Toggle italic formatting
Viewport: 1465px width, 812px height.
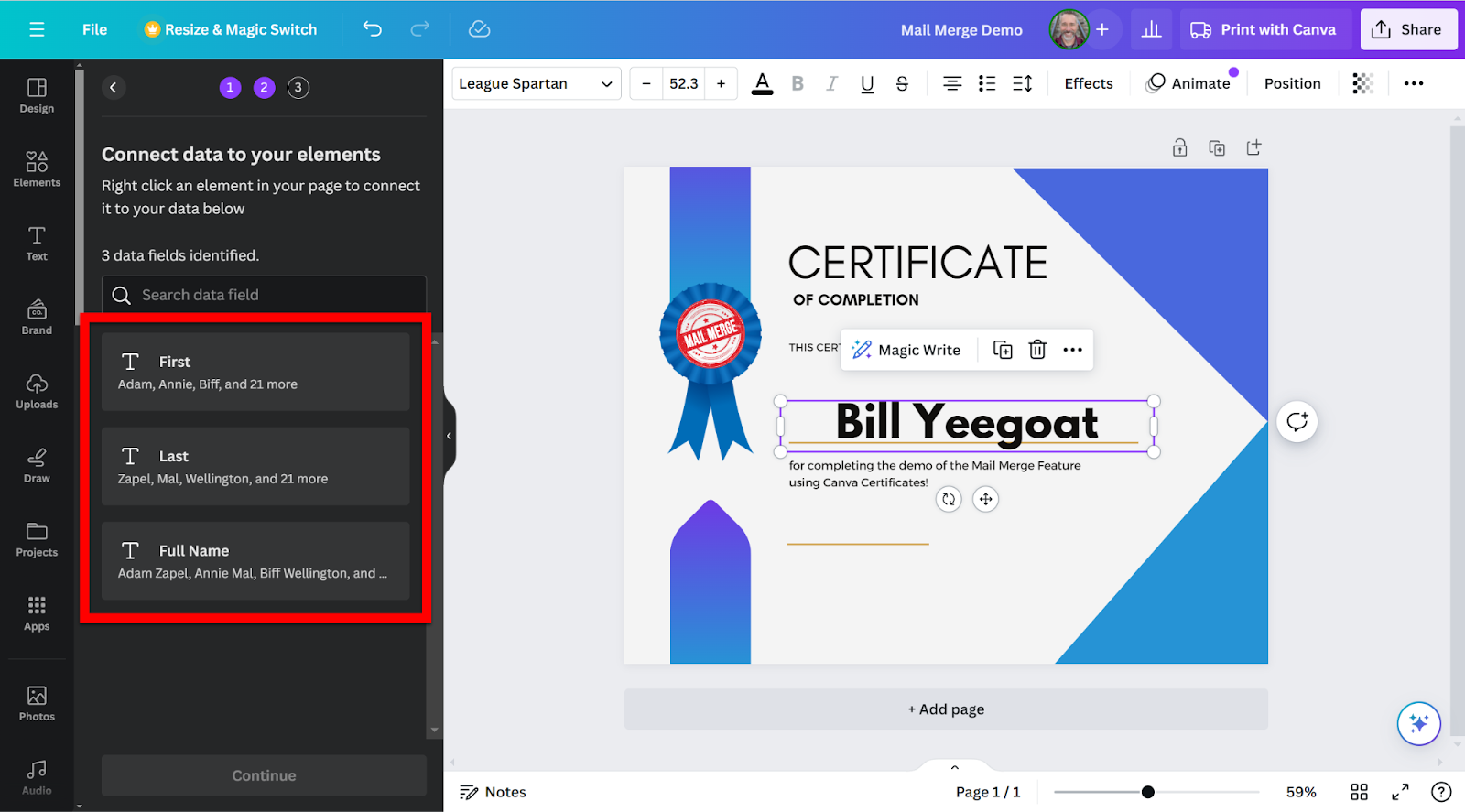(831, 83)
